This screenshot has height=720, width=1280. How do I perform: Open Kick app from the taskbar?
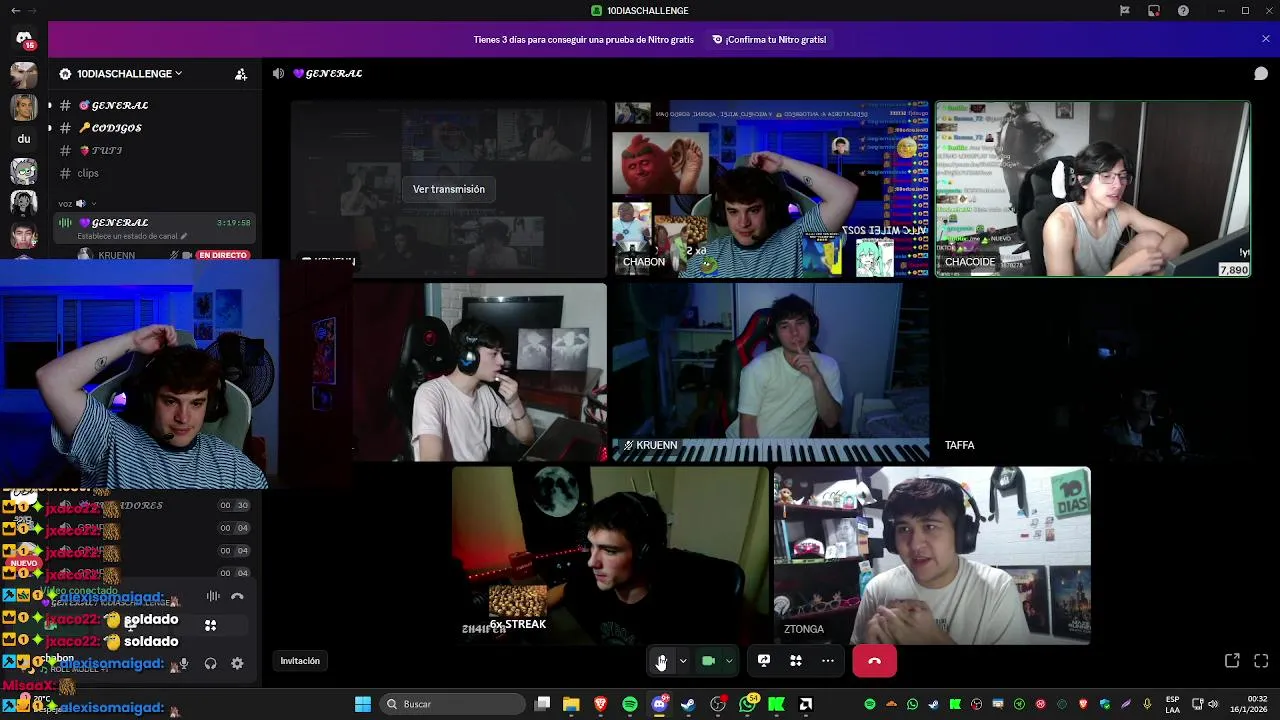coord(776,704)
